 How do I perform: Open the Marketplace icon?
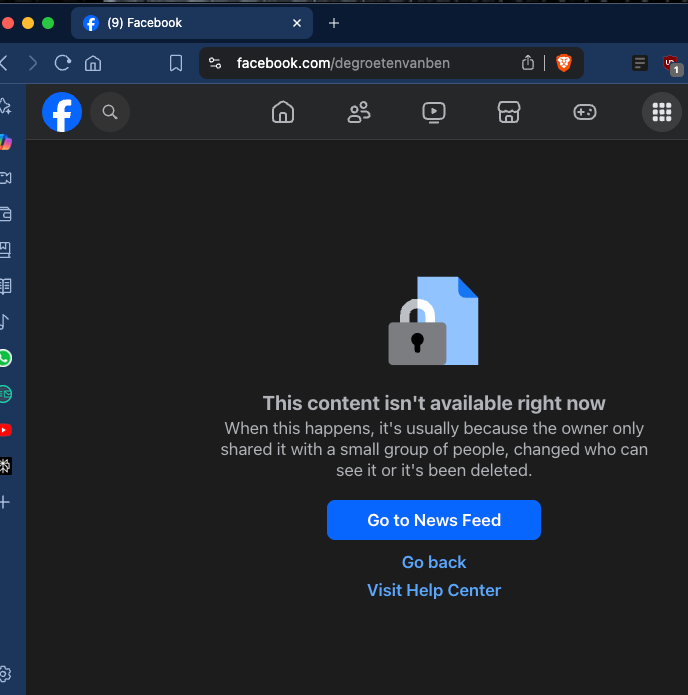coord(509,112)
